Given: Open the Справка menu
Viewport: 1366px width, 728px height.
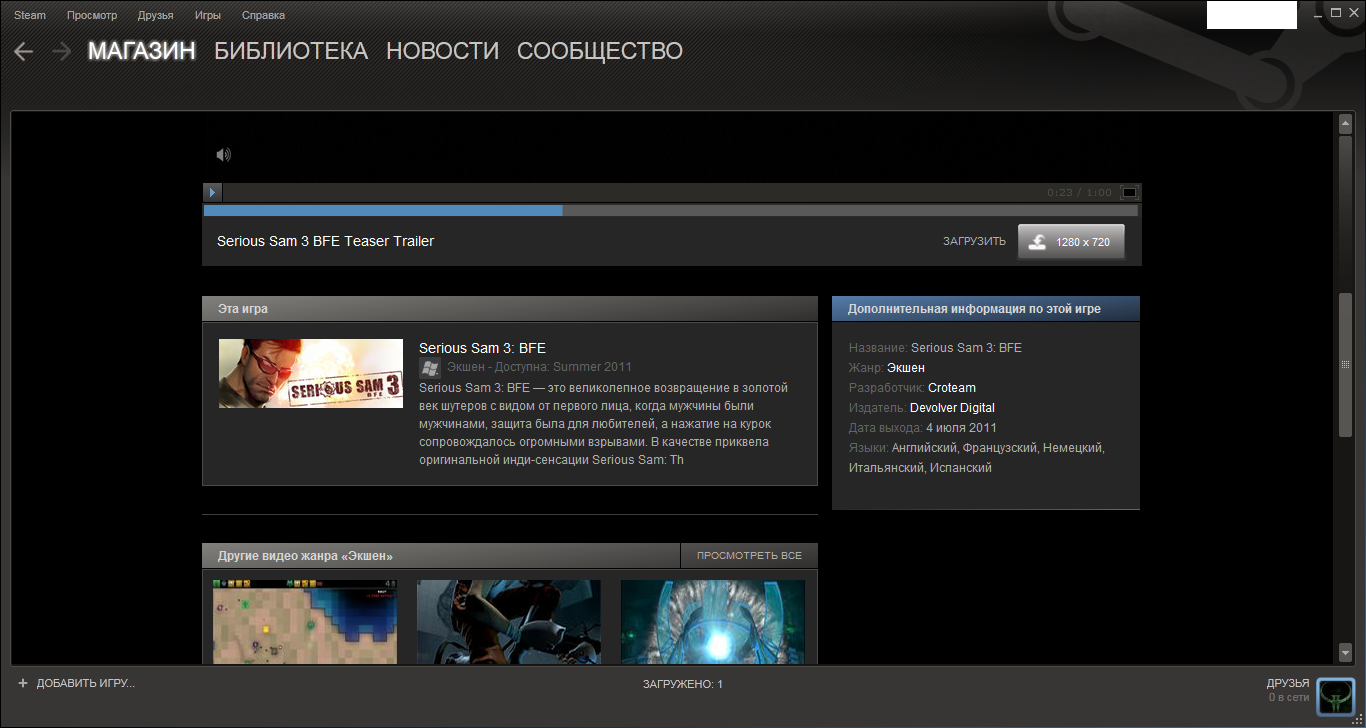Looking at the screenshot, I should click(263, 15).
